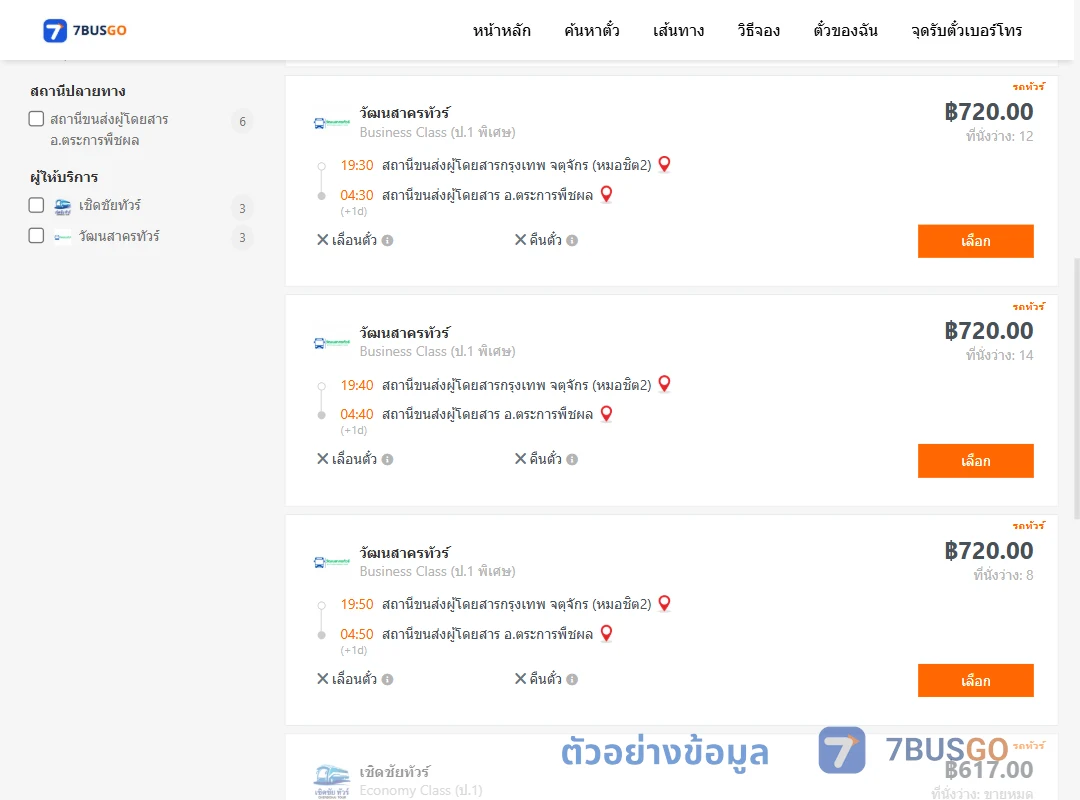Open จุดรับตั๋วเบอร์โทร menu item
This screenshot has height=800, width=1080.
point(966,30)
